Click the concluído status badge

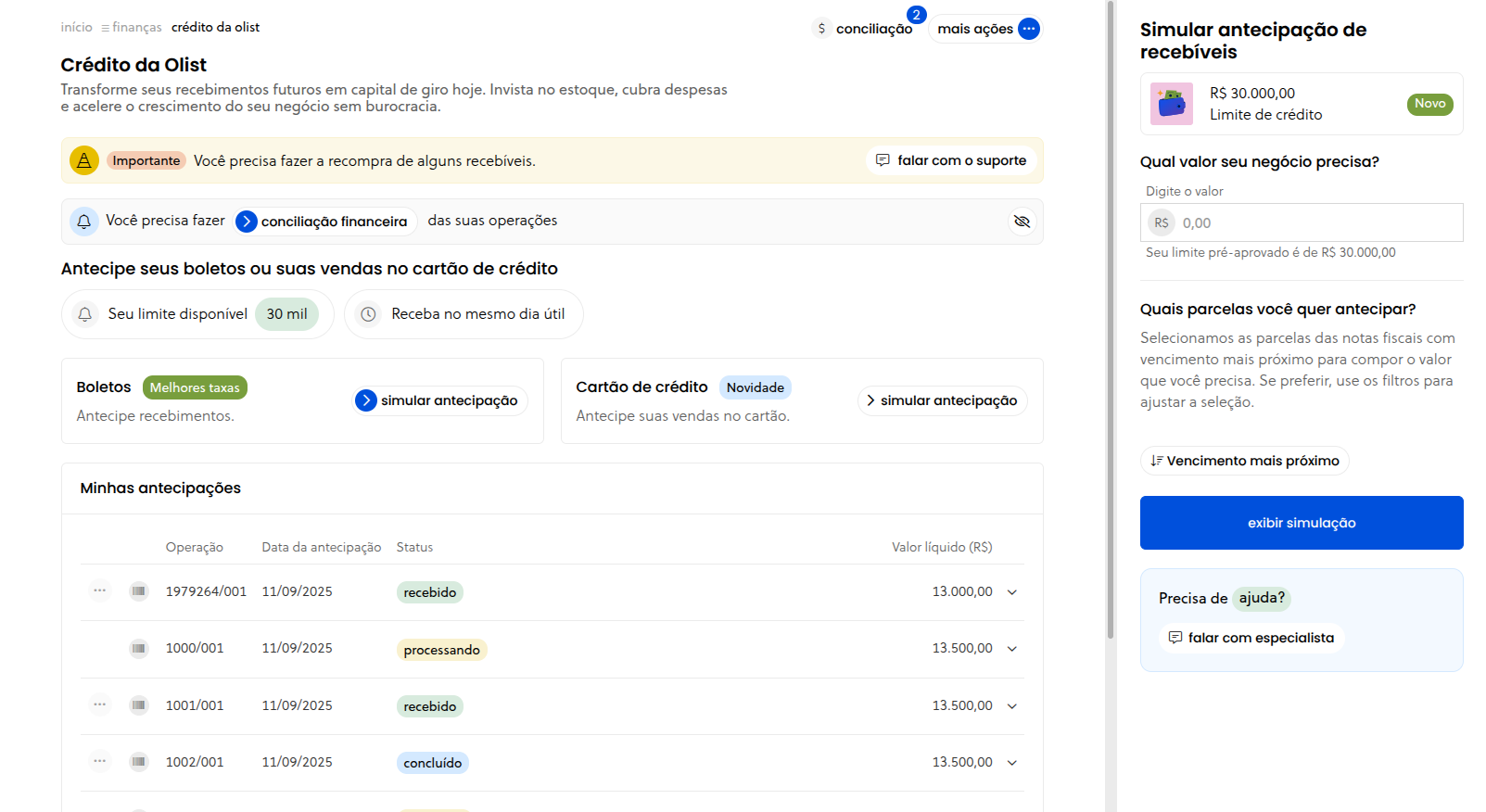pyautogui.click(x=433, y=763)
